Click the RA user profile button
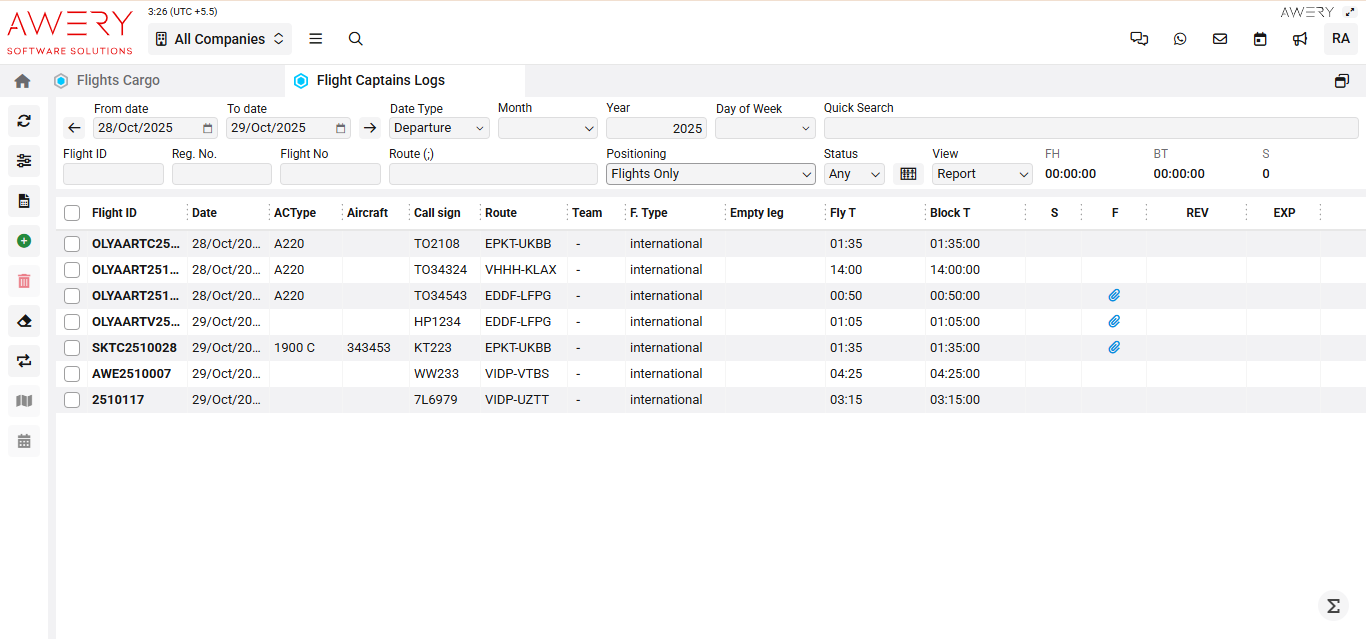The width and height of the screenshot is (1366, 639). (x=1340, y=39)
